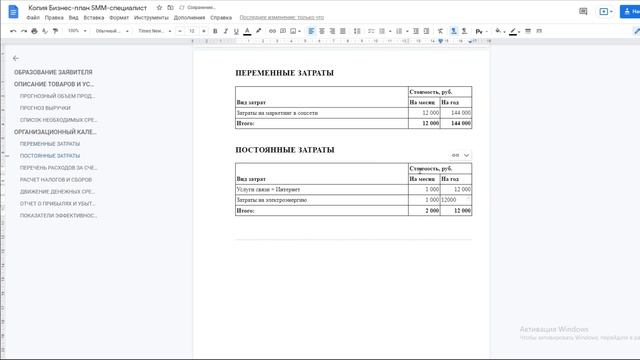
Task: Open the Справка menu
Action: 221,18
